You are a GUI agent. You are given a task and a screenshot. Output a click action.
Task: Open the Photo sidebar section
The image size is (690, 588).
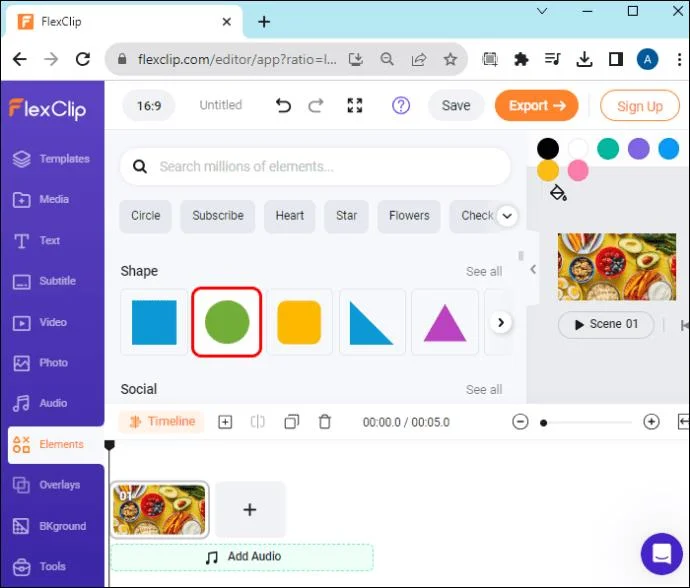click(40, 363)
